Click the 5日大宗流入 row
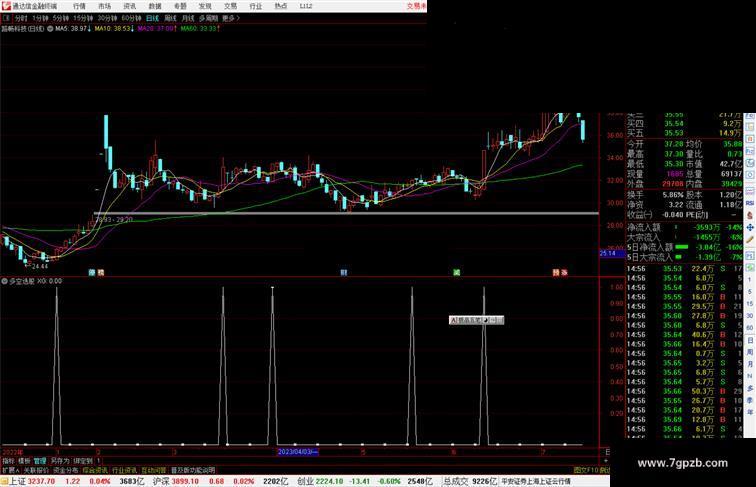 point(685,257)
